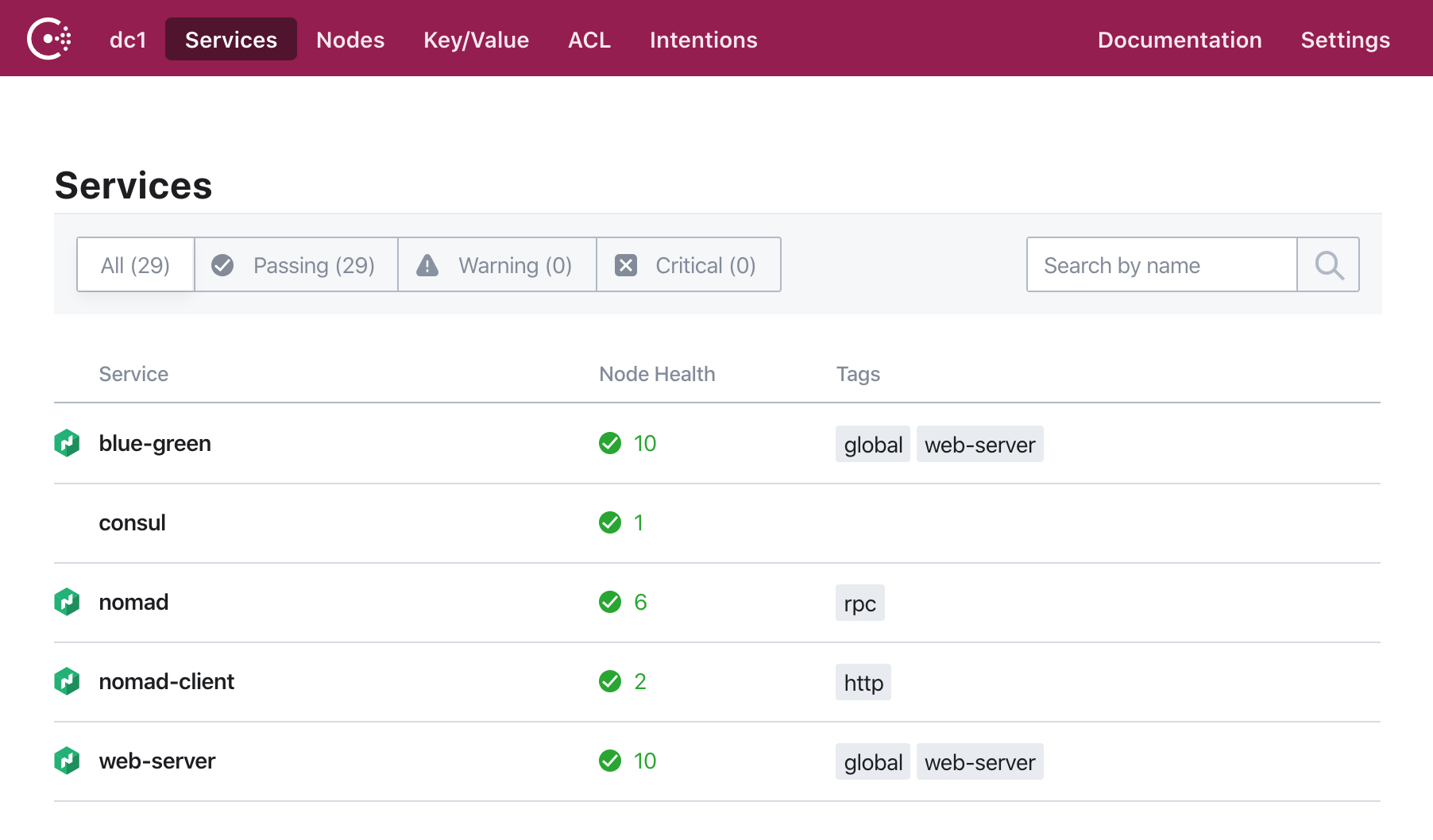
Task: Go to the Intentions page
Action: coord(703,40)
